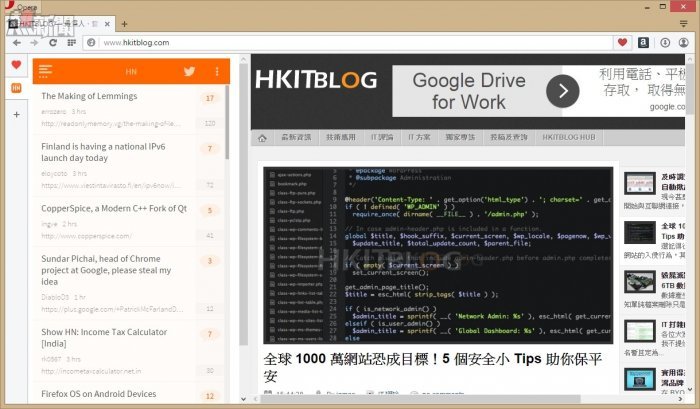Open the HN panel three-dot menu
The image size is (700, 409).
coord(217,71)
